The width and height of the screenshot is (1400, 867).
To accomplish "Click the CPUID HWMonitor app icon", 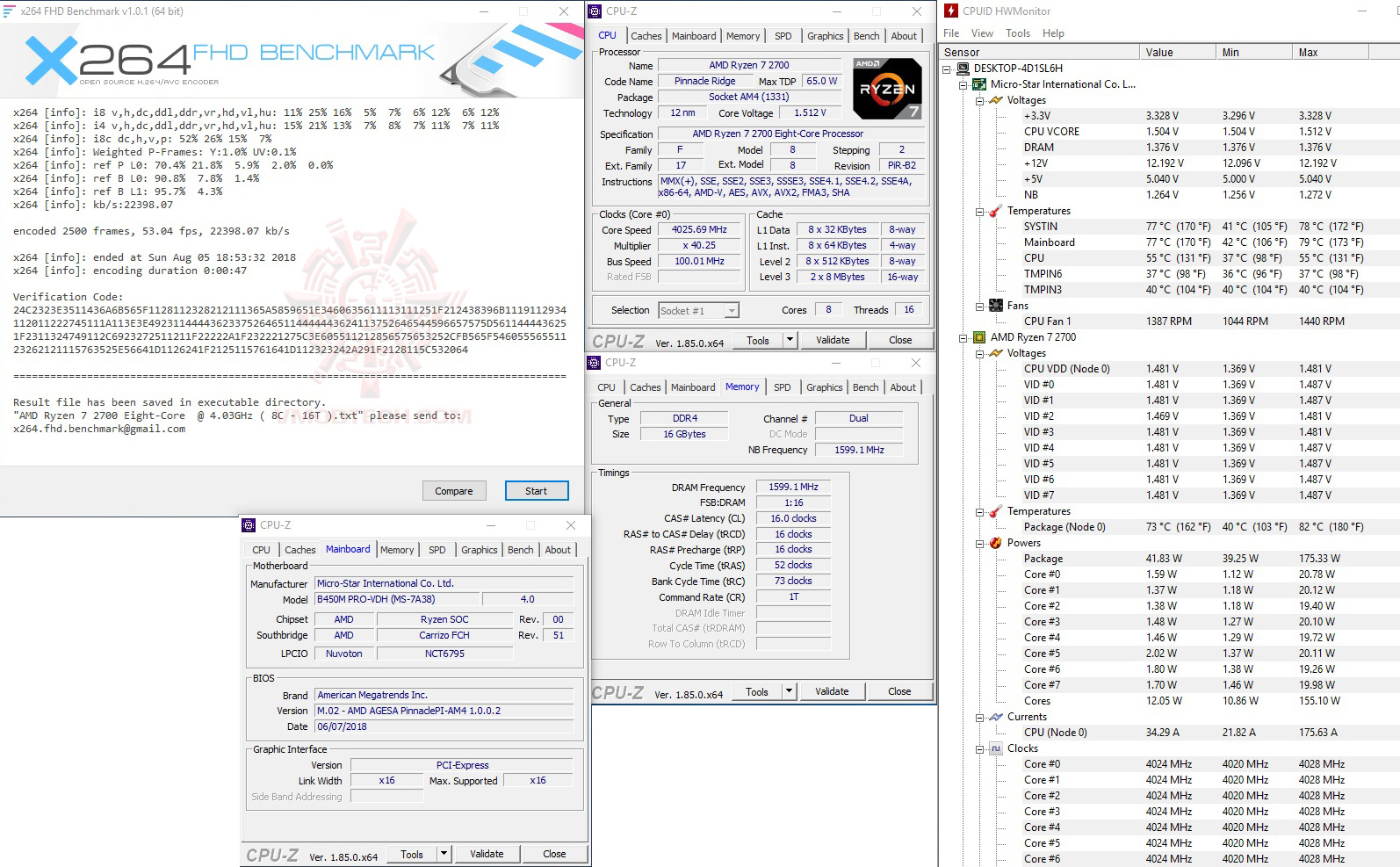I will pyautogui.click(x=951, y=11).
